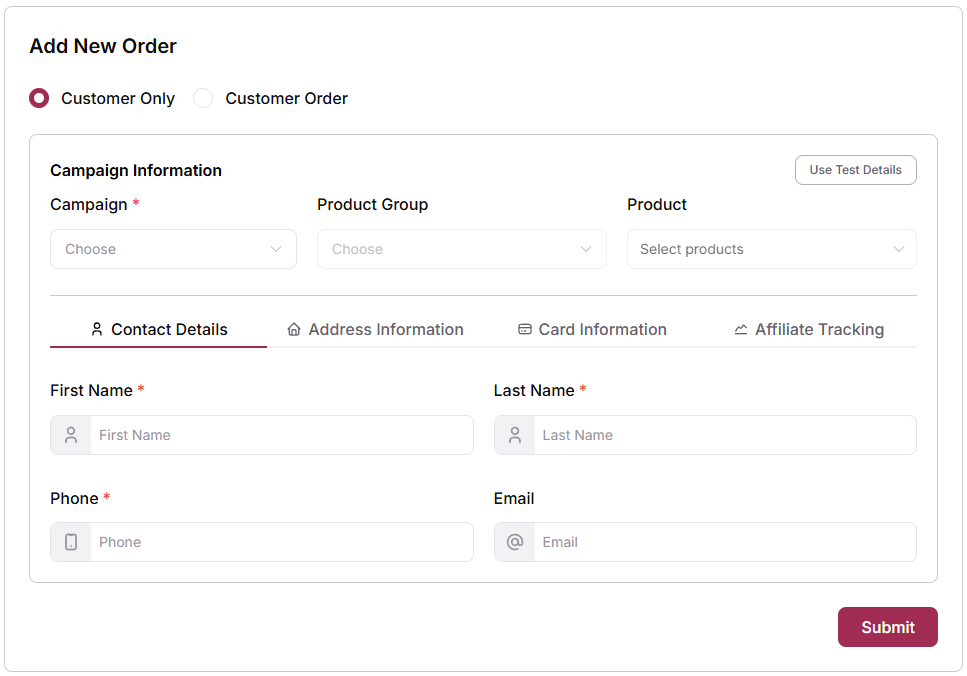Click the credit card icon on Card Information tab
Image resolution: width=967 pixels, height=676 pixels.
point(525,329)
